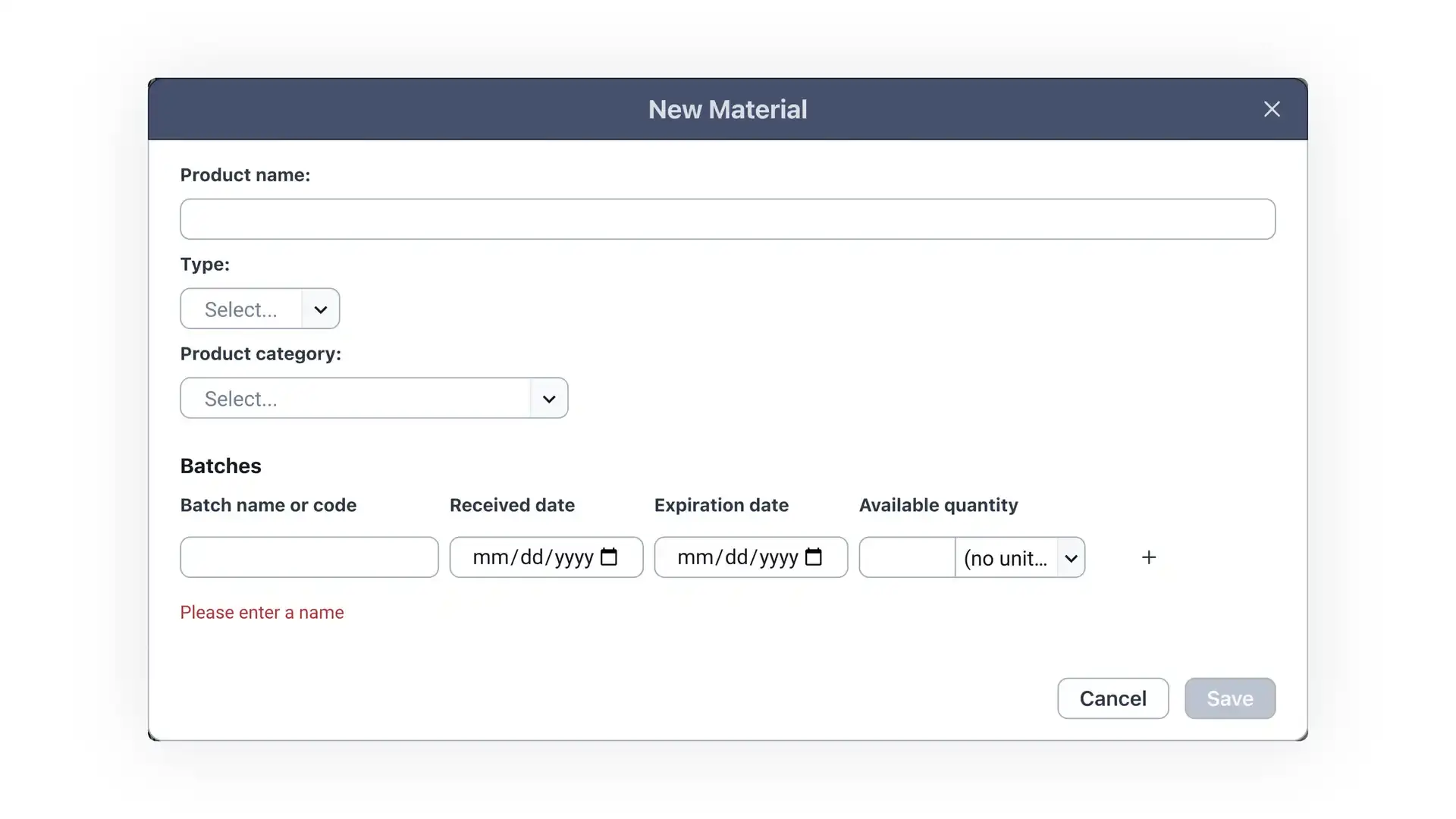Viewport: 1456px width, 819px height.
Task: Open the Product category dropdown
Action: pyautogui.click(x=374, y=398)
